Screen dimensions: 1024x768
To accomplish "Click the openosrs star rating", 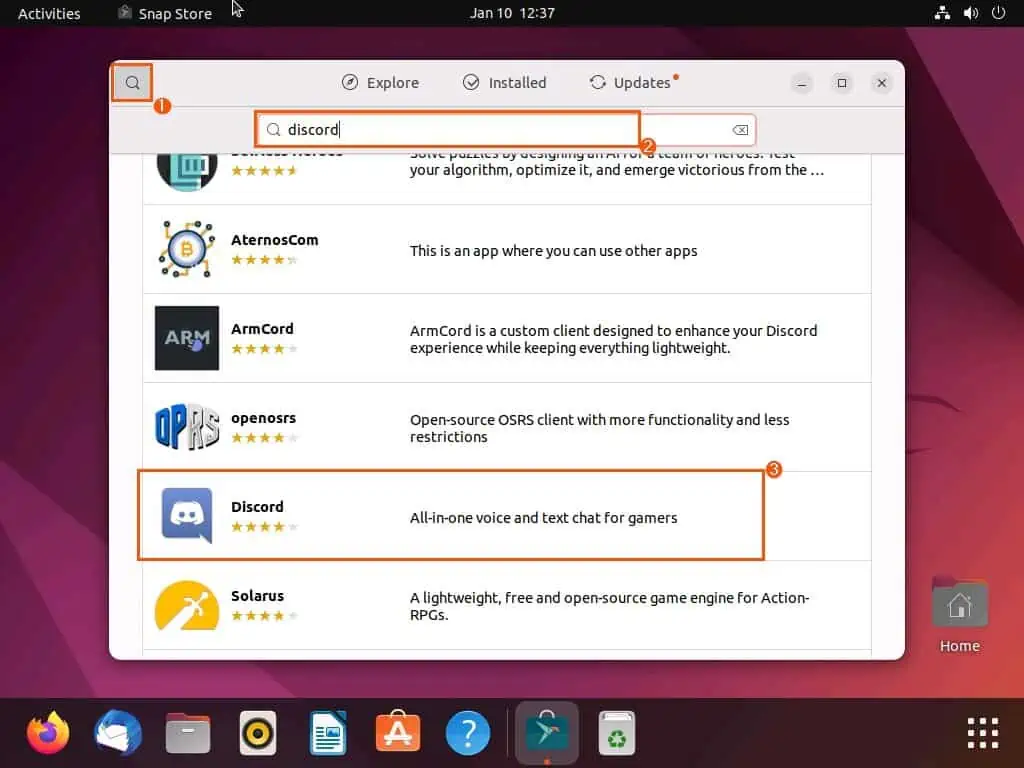I will point(264,438).
